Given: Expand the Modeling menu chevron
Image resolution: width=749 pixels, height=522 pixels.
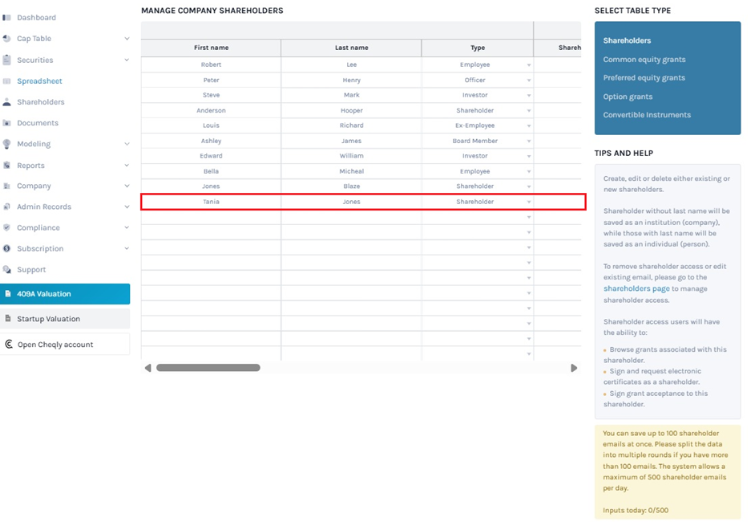Looking at the screenshot, I should click(127, 144).
